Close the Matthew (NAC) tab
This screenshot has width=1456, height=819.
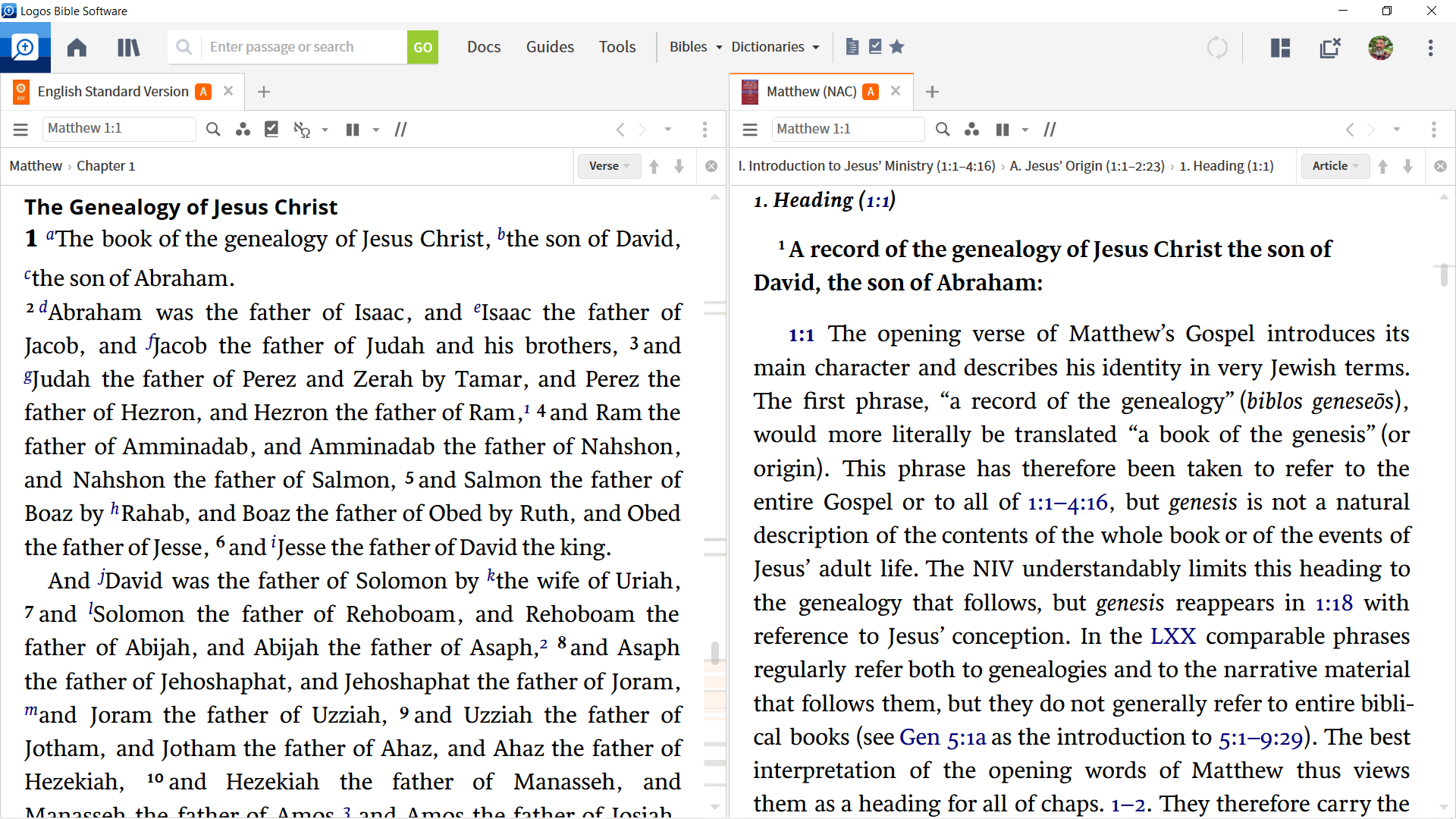pos(896,92)
